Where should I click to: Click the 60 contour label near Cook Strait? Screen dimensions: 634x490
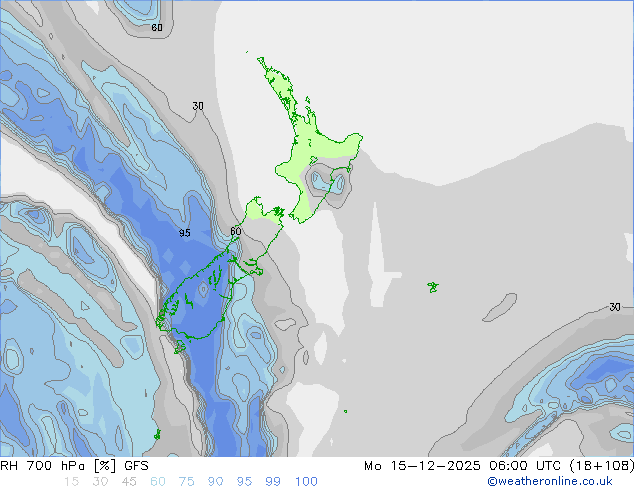[236, 231]
